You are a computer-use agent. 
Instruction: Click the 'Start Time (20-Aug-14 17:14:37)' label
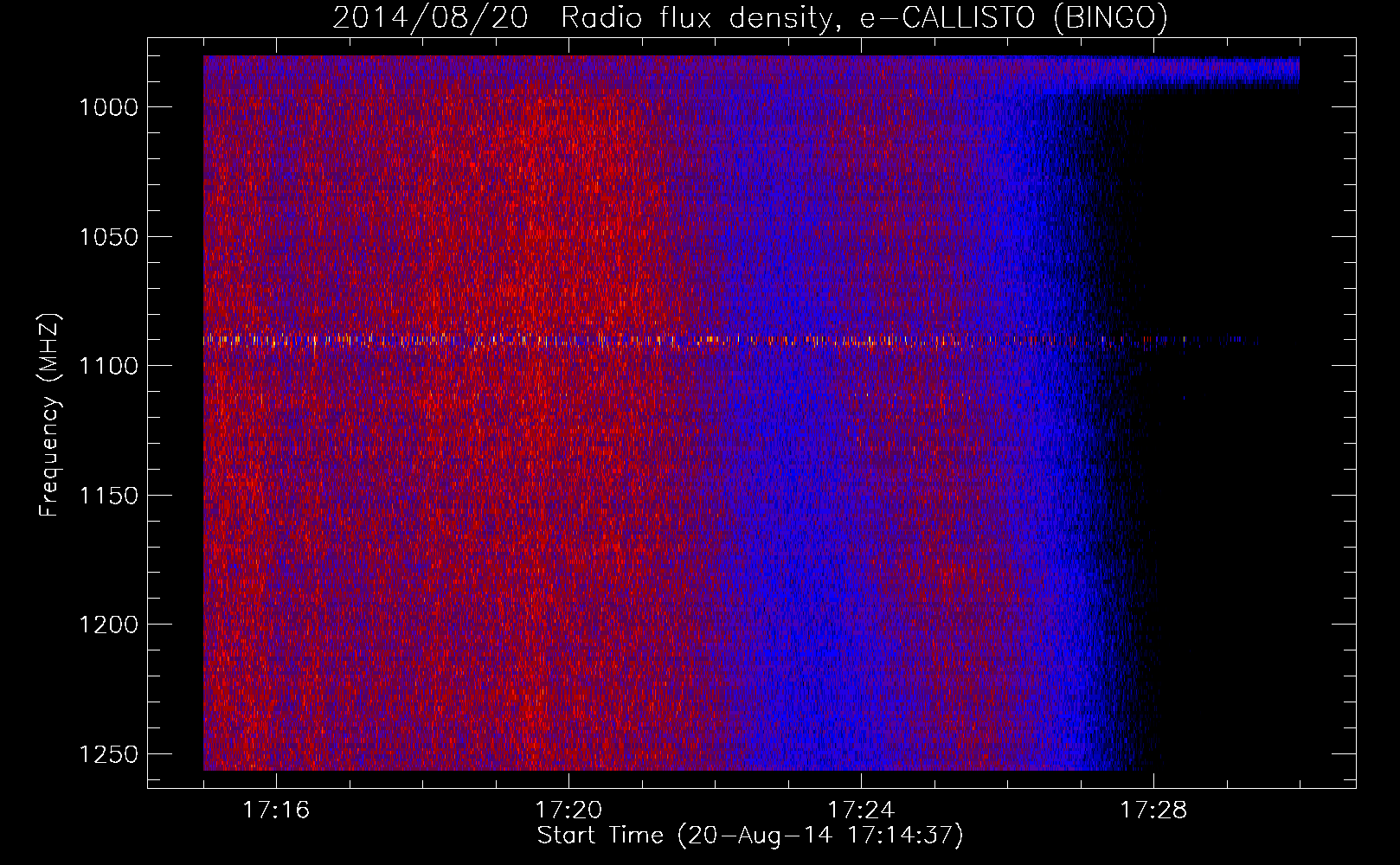point(750,836)
